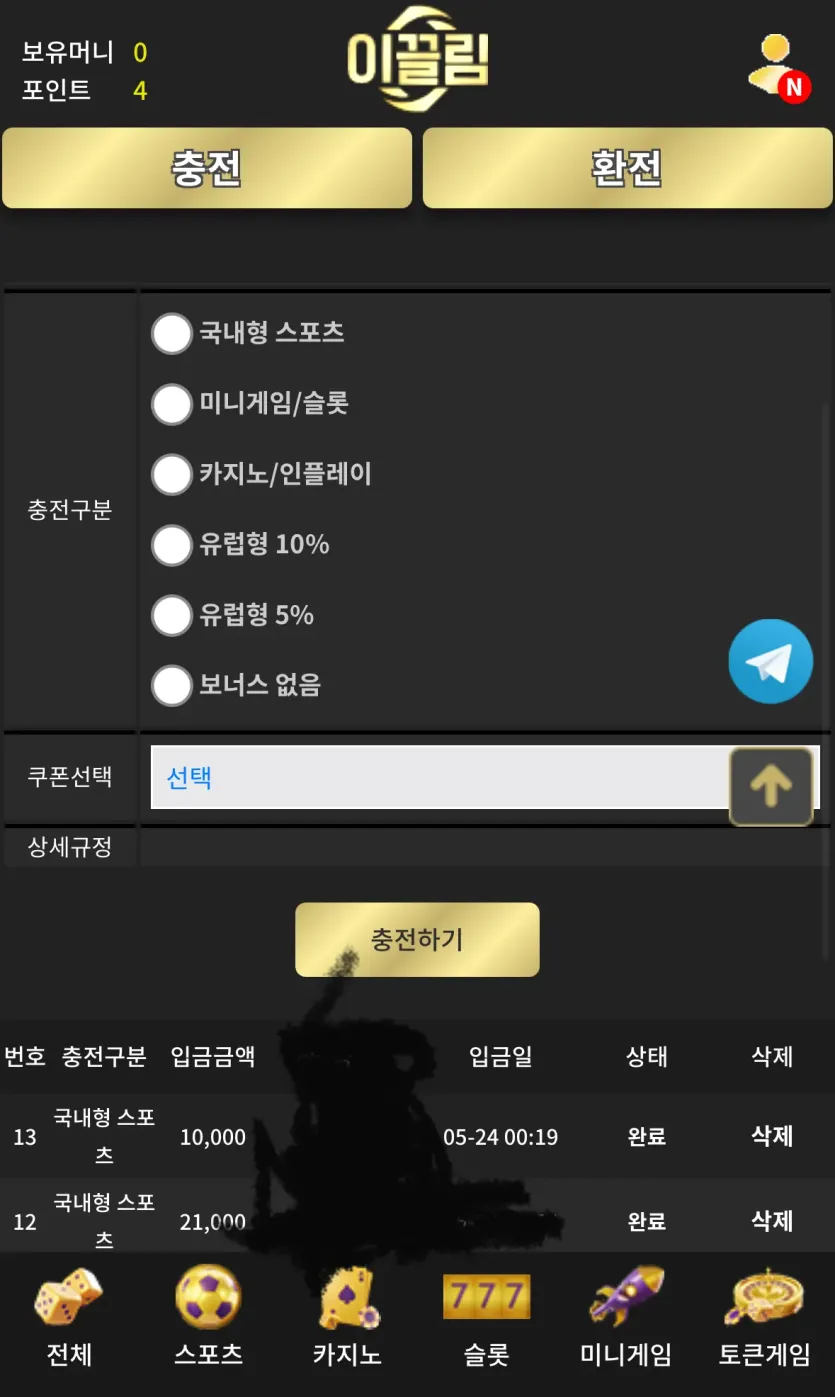The image size is (835, 1397).
Task: Switch to the 충전 tab
Action: [207, 168]
